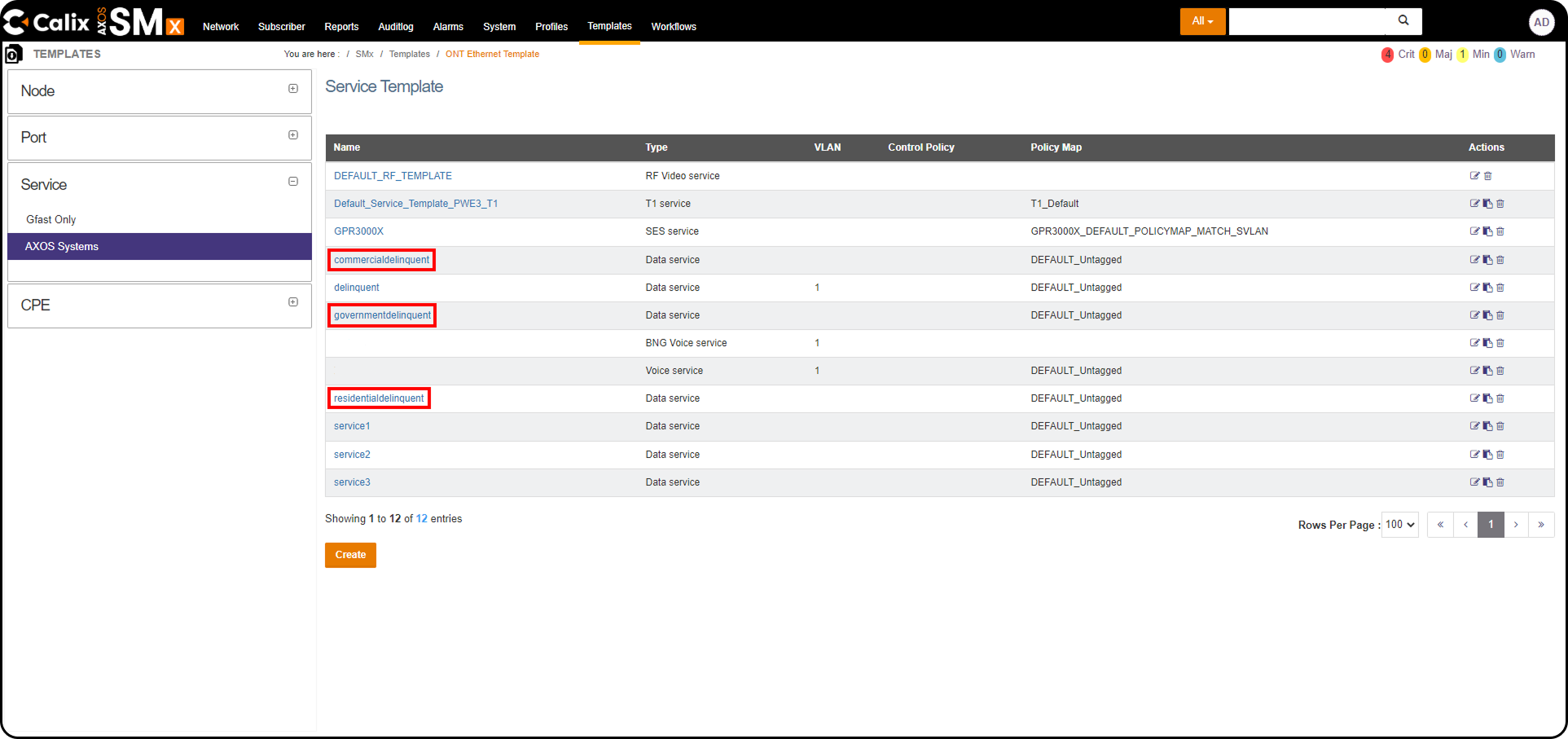The height and width of the screenshot is (739, 1568).
Task: Collapse the Service section
Action: click(293, 182)
